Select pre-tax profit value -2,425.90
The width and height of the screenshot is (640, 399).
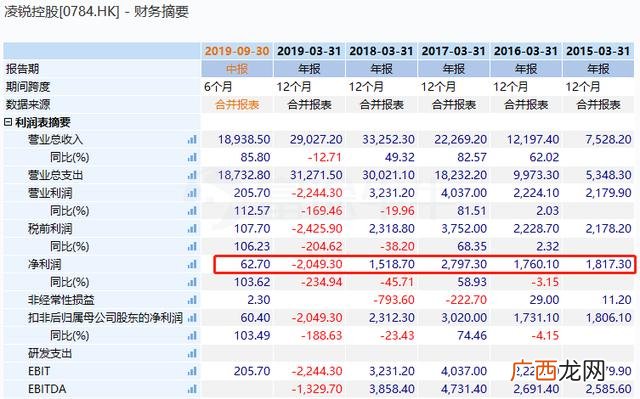click(x=317, y=228)
